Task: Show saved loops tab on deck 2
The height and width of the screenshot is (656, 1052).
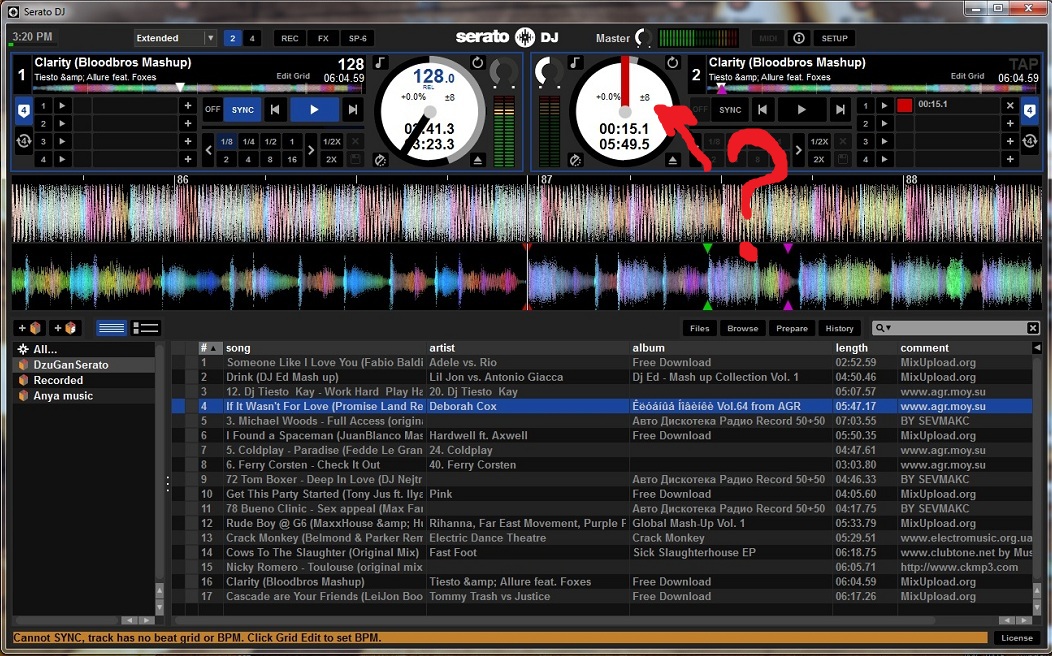Action: [x=1029, y=141]
